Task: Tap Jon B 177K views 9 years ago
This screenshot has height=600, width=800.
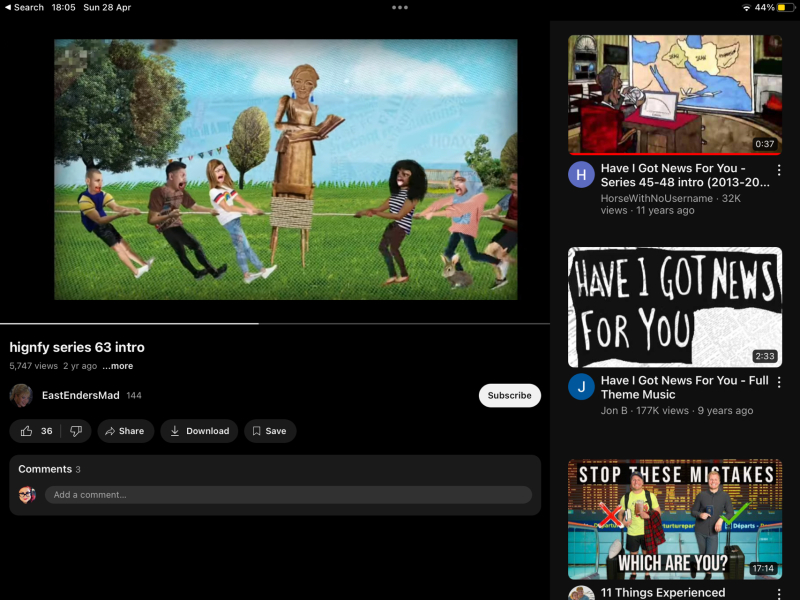Action: pyautogui.click(x=677, y=411)
